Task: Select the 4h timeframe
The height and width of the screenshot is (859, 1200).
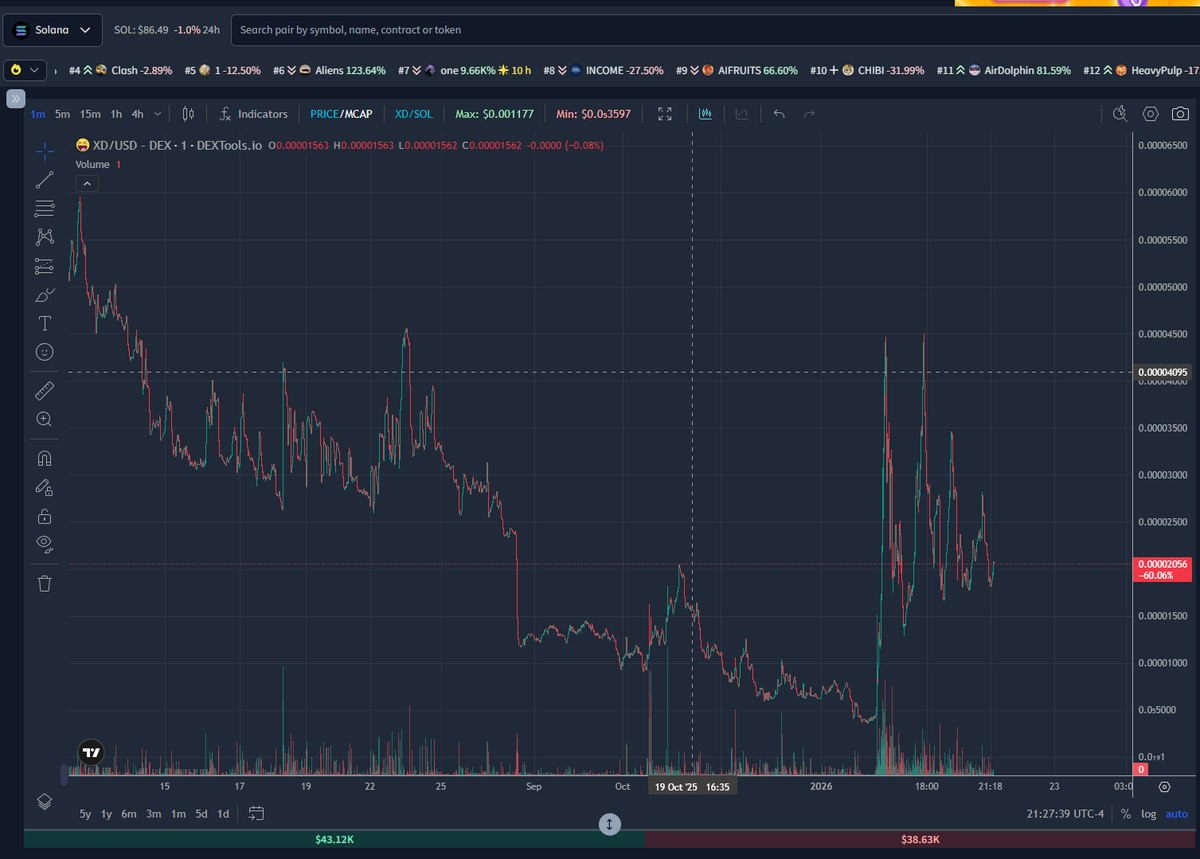Action: [x=138, y=114]
